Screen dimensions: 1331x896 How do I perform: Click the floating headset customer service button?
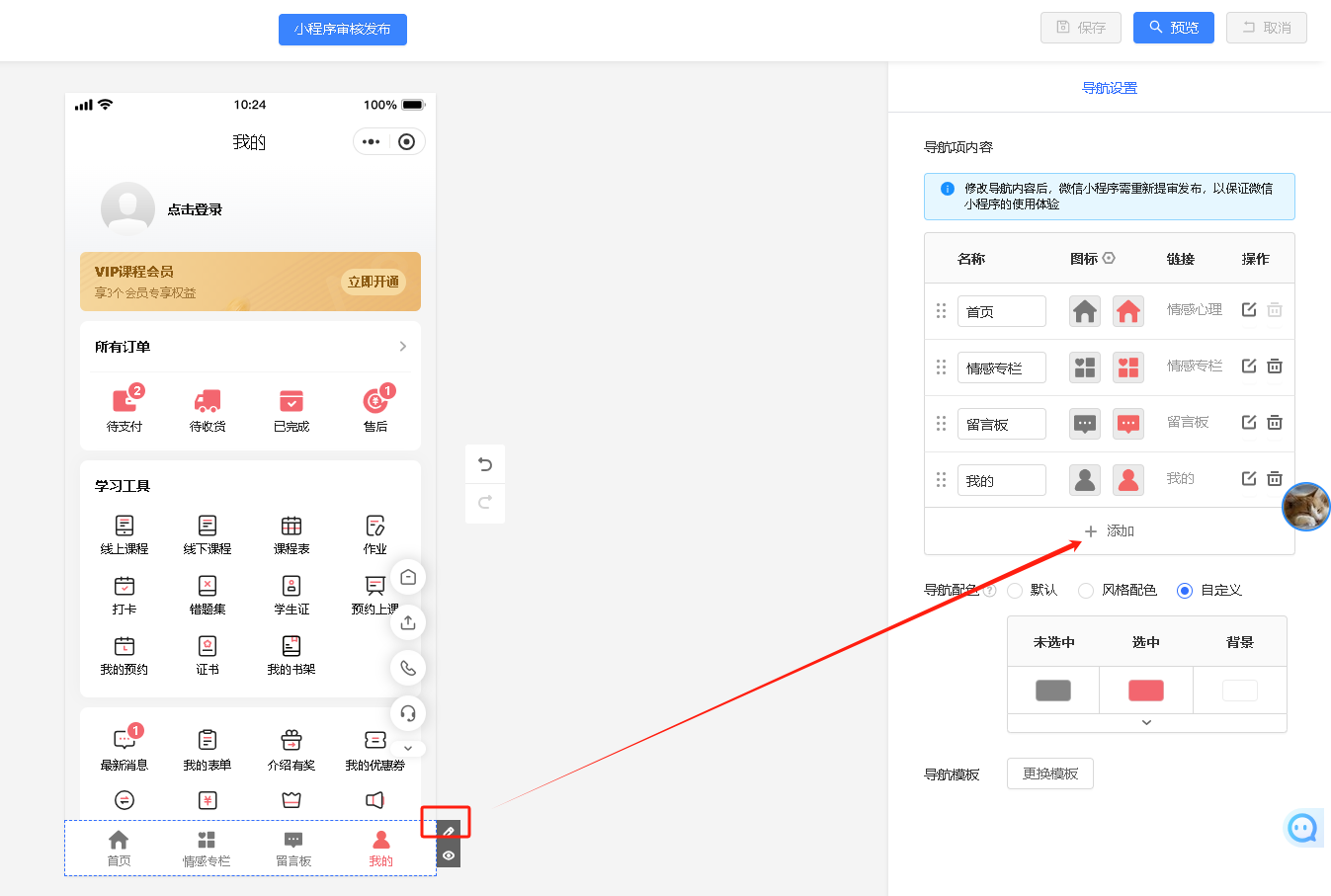pyautogui.click(x=408, y=713)
